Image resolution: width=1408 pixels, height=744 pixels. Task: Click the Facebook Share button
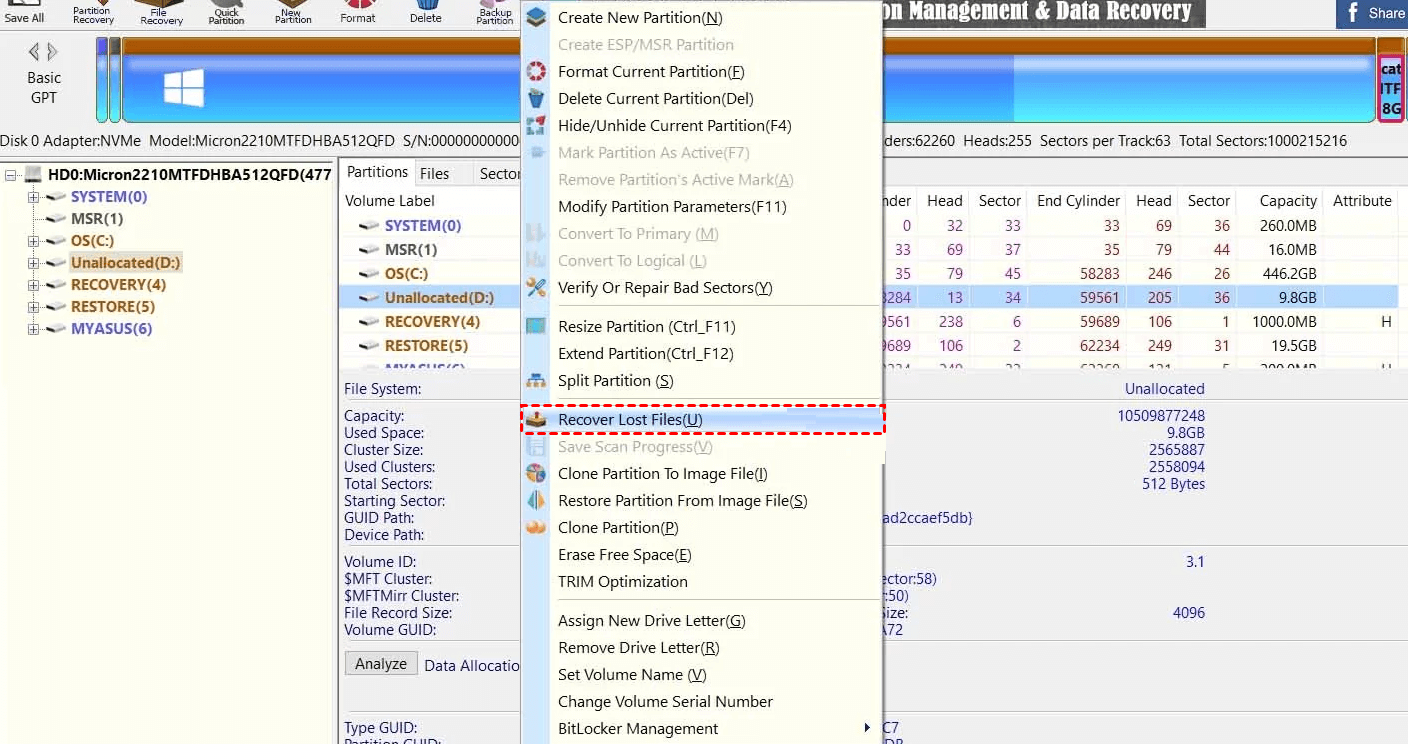point(1372,13)
